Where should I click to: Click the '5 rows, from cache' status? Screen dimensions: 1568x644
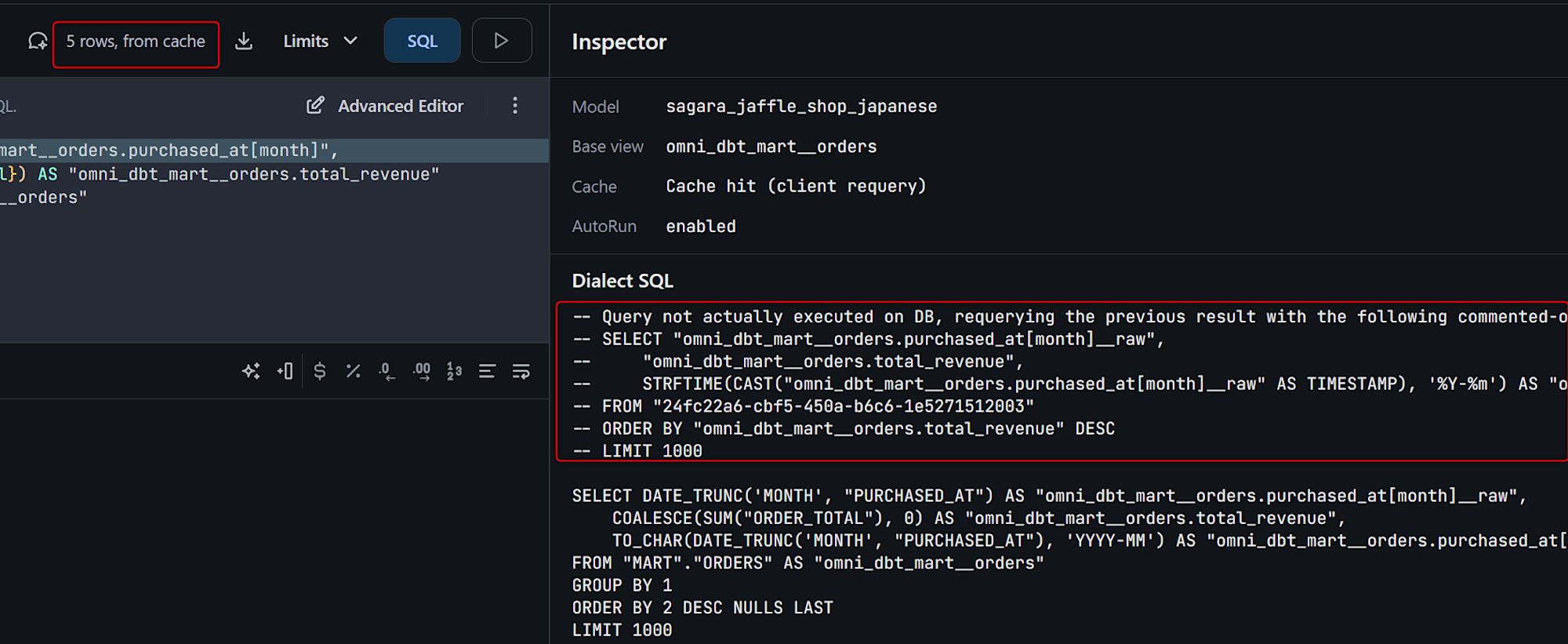click(136, 42)
